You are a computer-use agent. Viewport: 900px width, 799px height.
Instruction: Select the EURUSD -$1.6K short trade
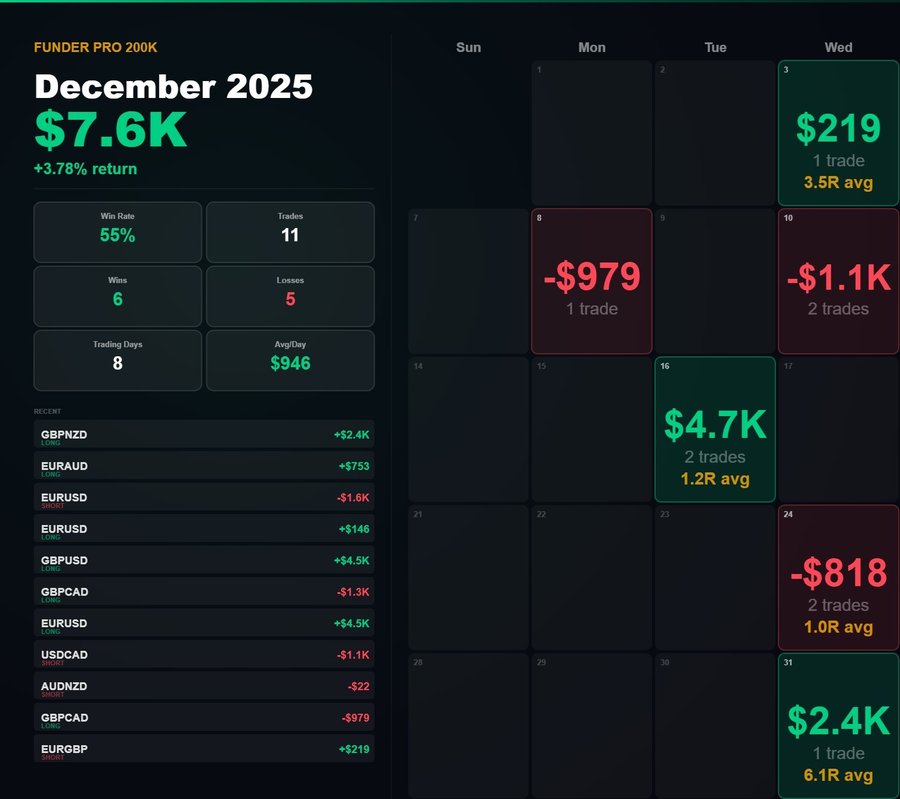[204, 498]
